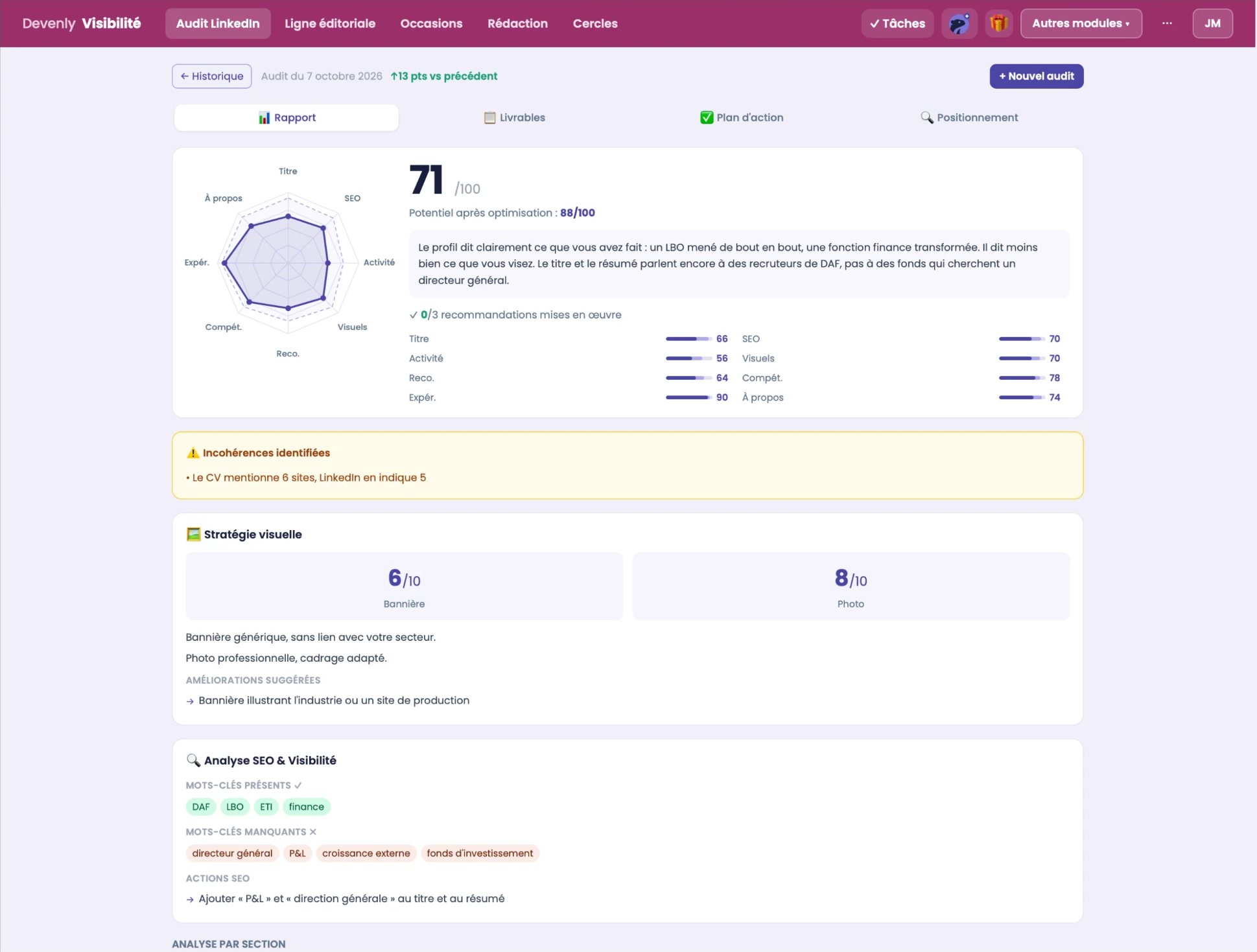Click the warning icon beside Incohérences identifiées
This screenshot has height=952, width=1257.
point(193,453)
